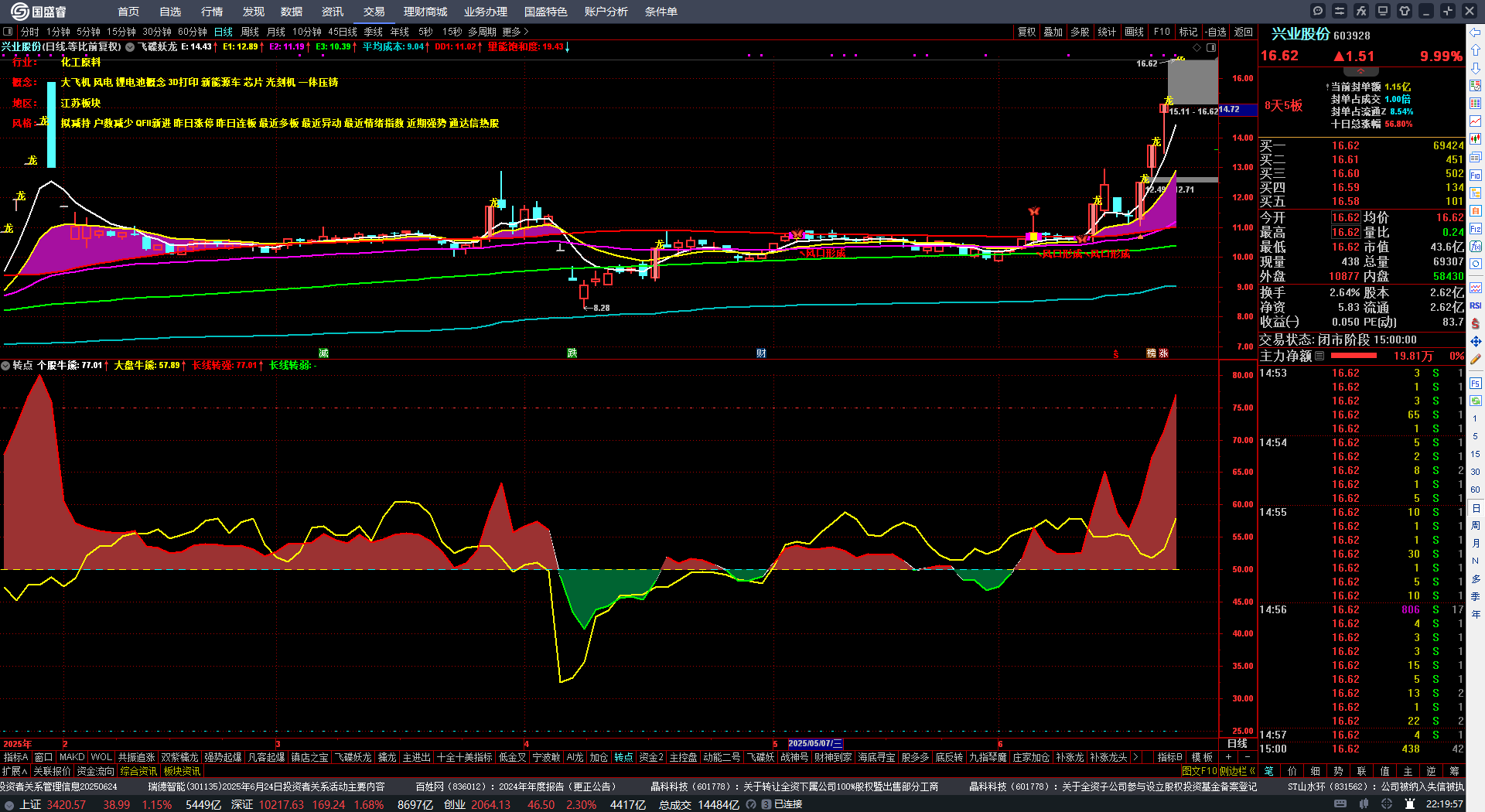This screenshot has width=1485, height=812.
Task: Open the formula fx icon in title bar
Action: click(x=1361, y=11)
